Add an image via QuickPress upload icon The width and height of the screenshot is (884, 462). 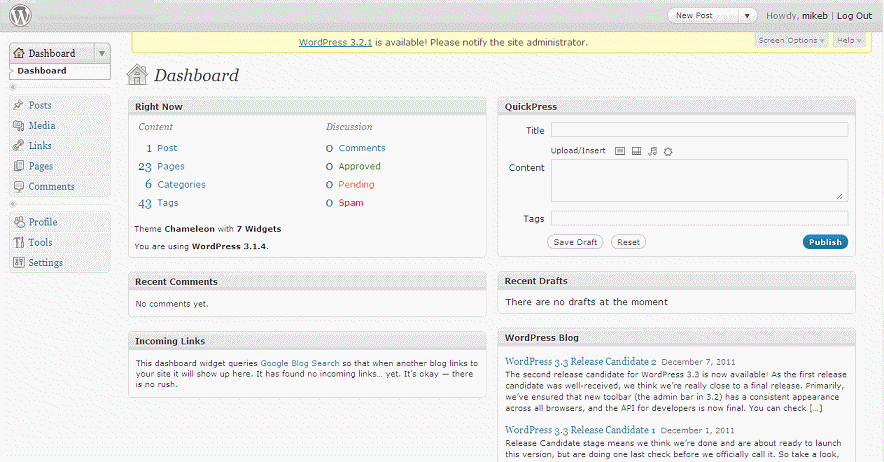[620, 151]
